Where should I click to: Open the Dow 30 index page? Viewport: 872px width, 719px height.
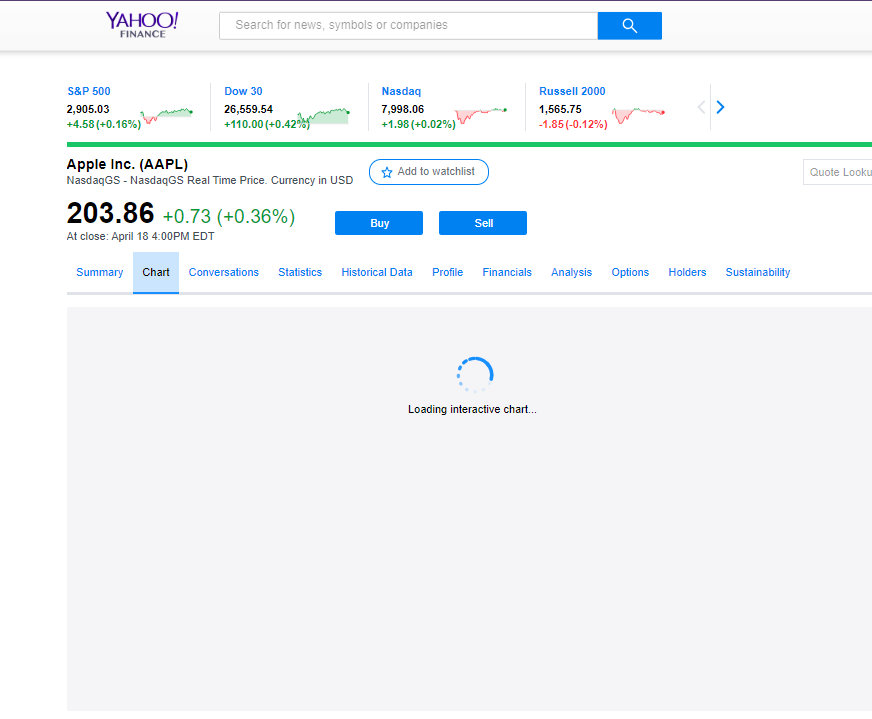click(x=243, y=91)
